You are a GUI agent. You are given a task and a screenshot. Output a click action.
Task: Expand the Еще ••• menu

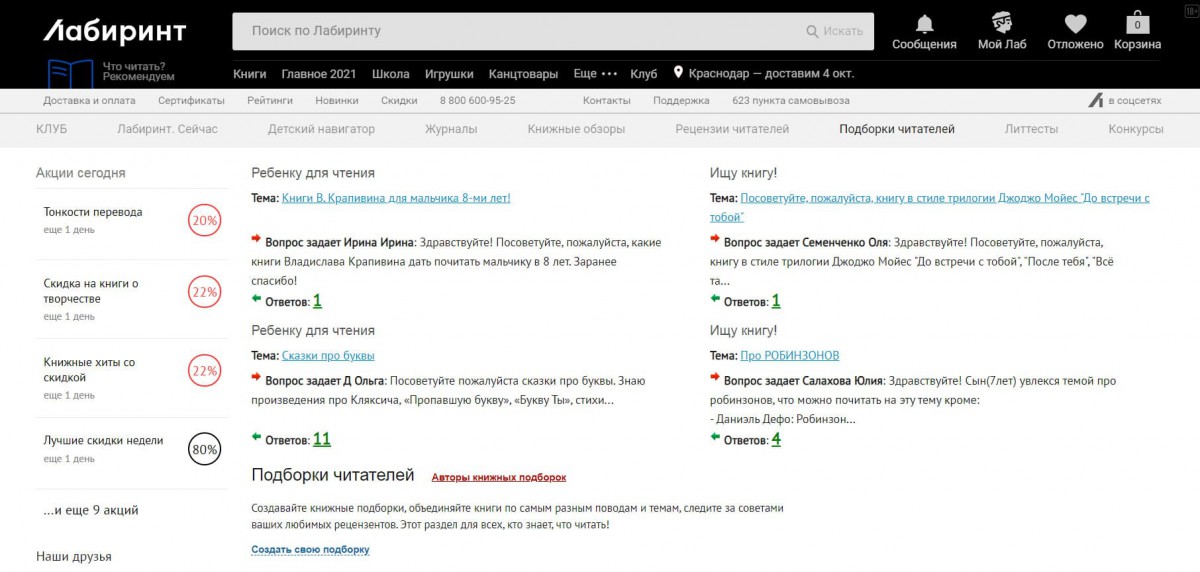596,74
